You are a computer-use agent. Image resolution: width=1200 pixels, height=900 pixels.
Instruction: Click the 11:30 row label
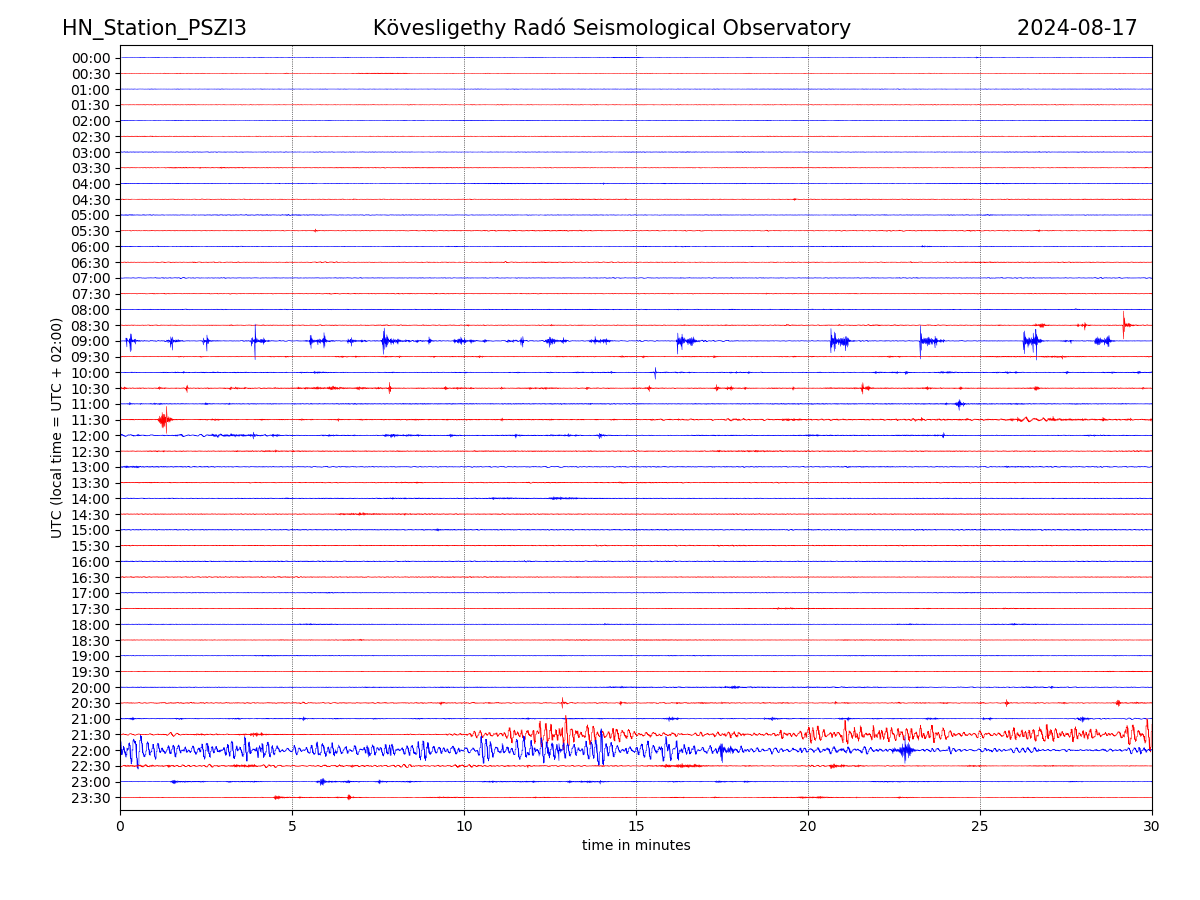point(91,420)
